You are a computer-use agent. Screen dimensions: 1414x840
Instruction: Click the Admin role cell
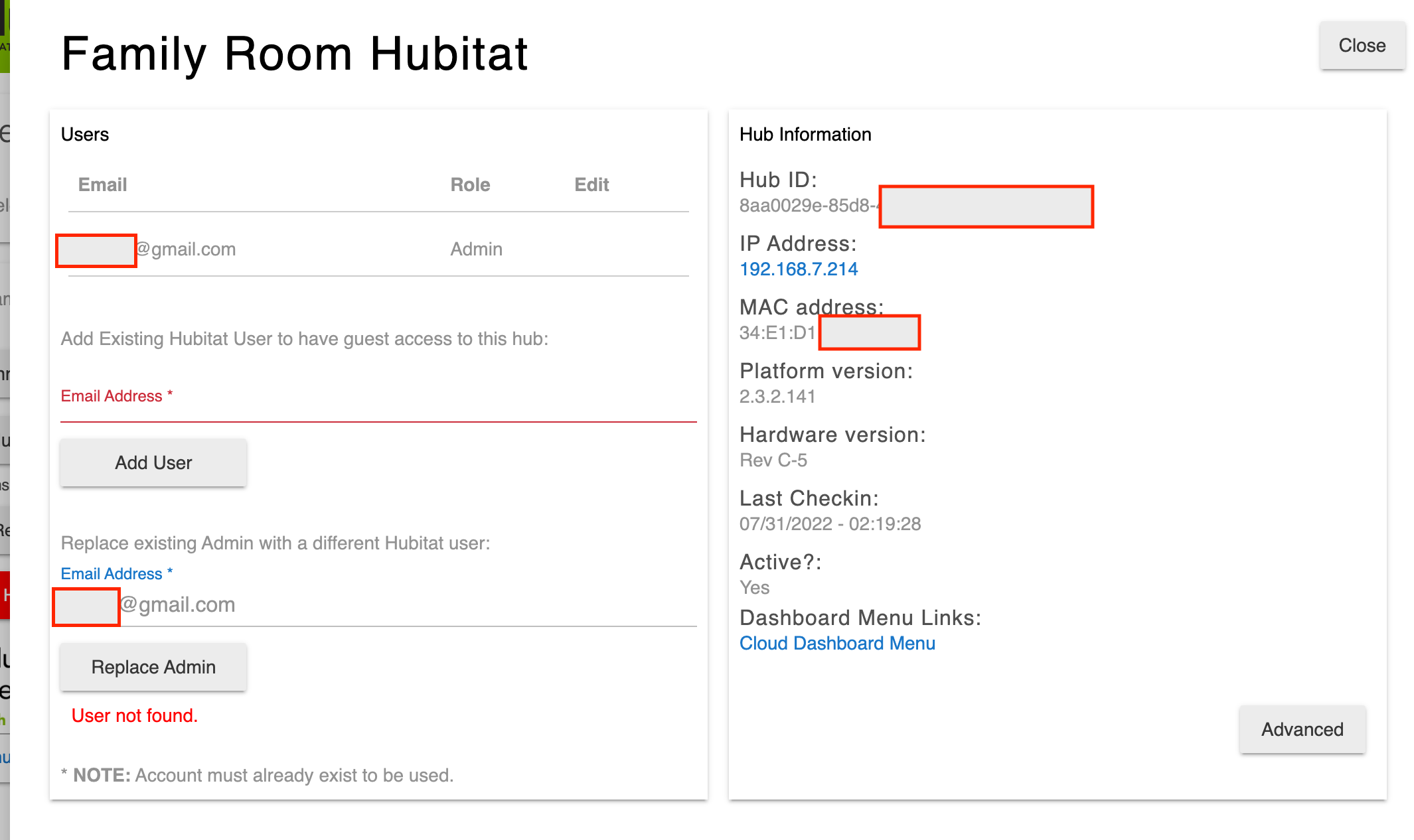(476, 249)
